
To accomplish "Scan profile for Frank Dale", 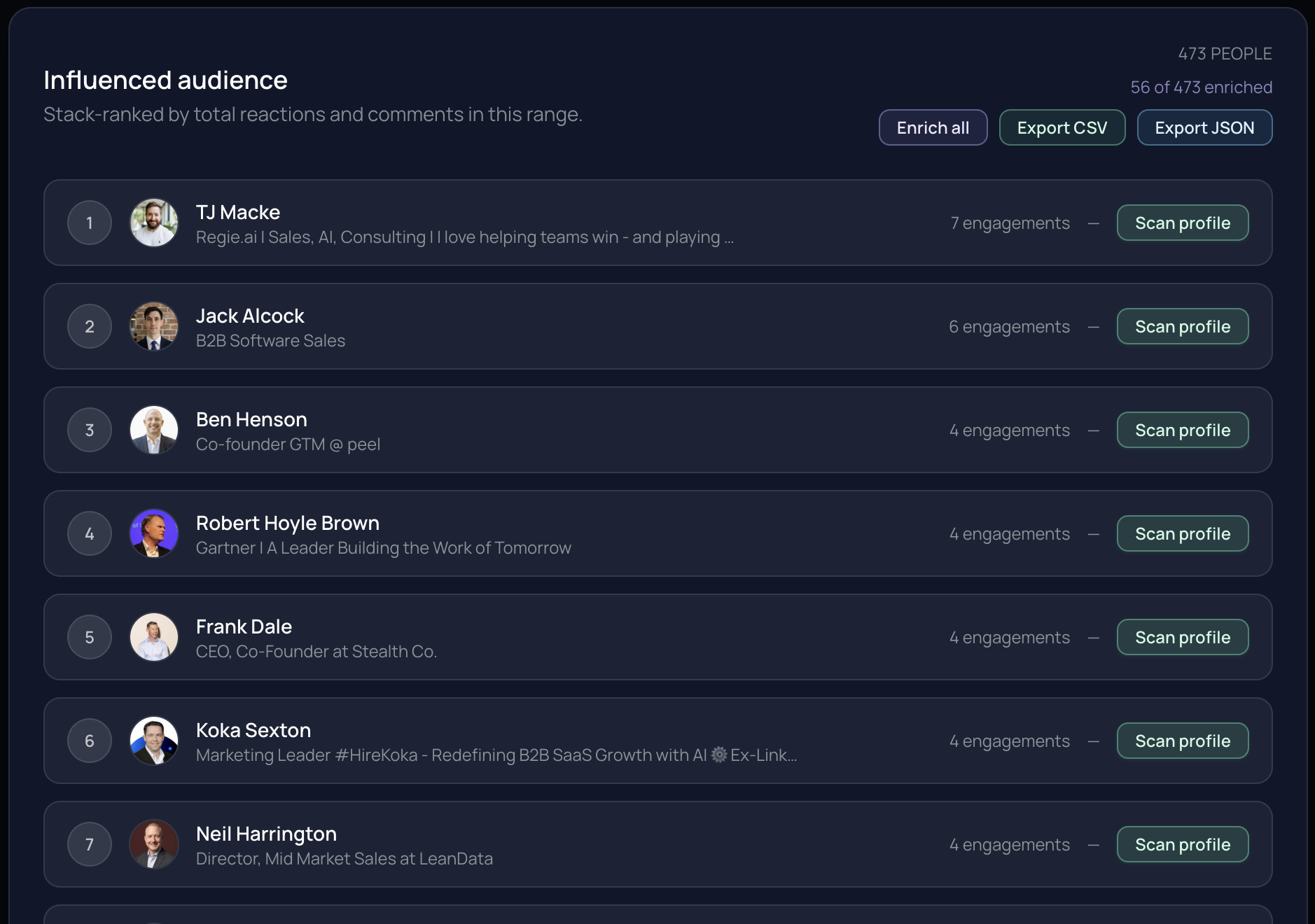I will pos(1183,637).
